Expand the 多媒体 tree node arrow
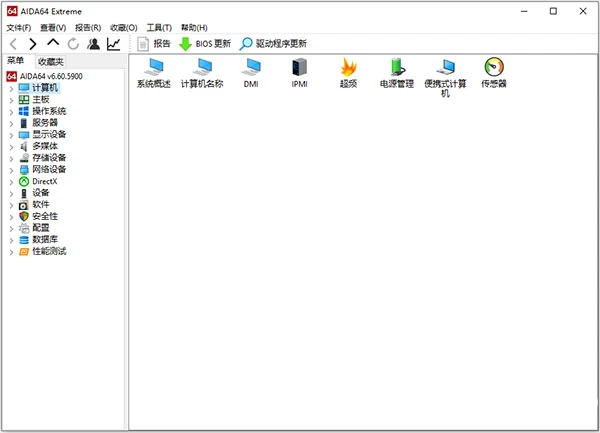Screen dimensions: 600x433 (x=11, y=147)
